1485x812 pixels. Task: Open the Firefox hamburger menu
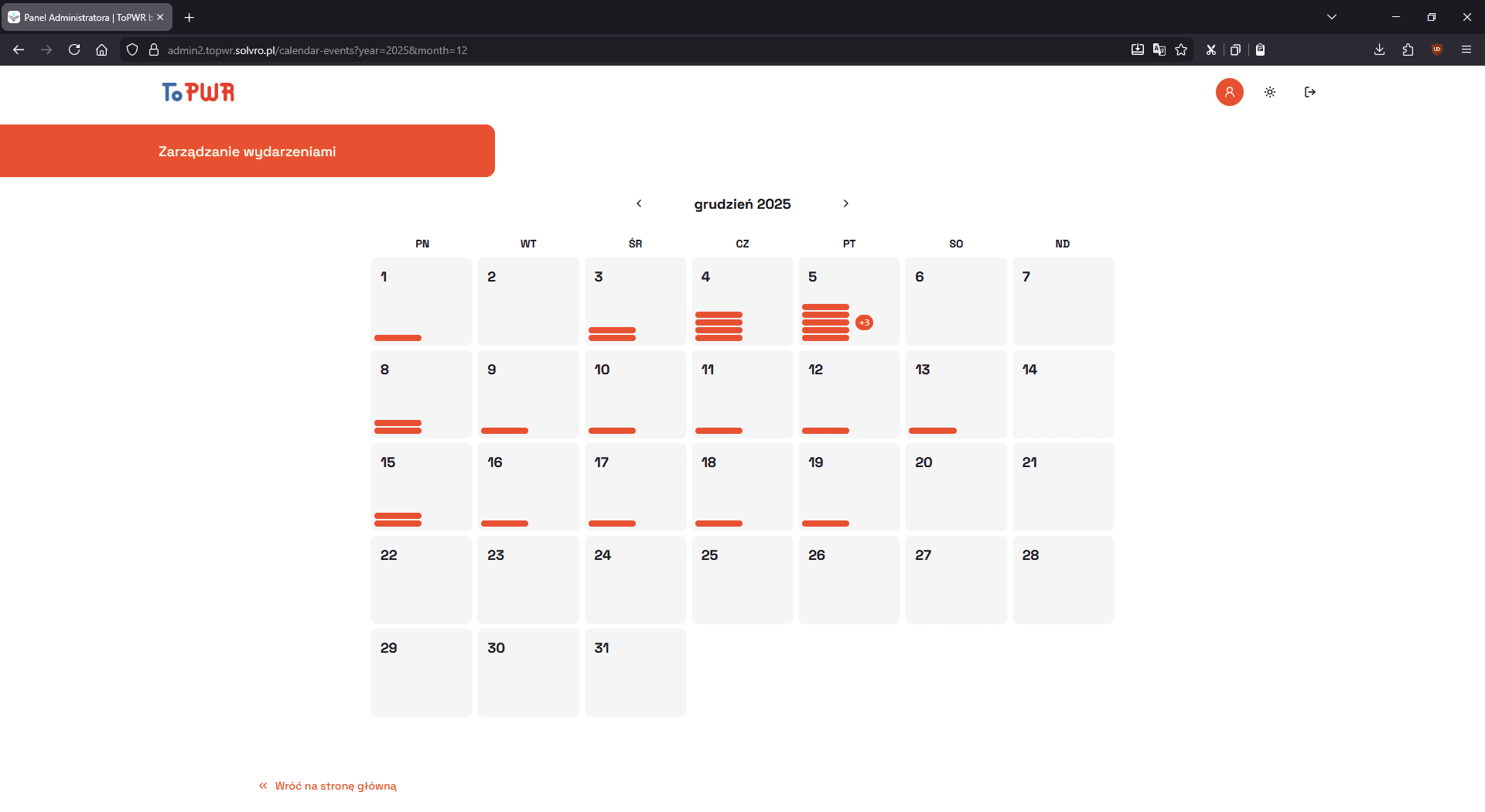[x=1466, y=49]
